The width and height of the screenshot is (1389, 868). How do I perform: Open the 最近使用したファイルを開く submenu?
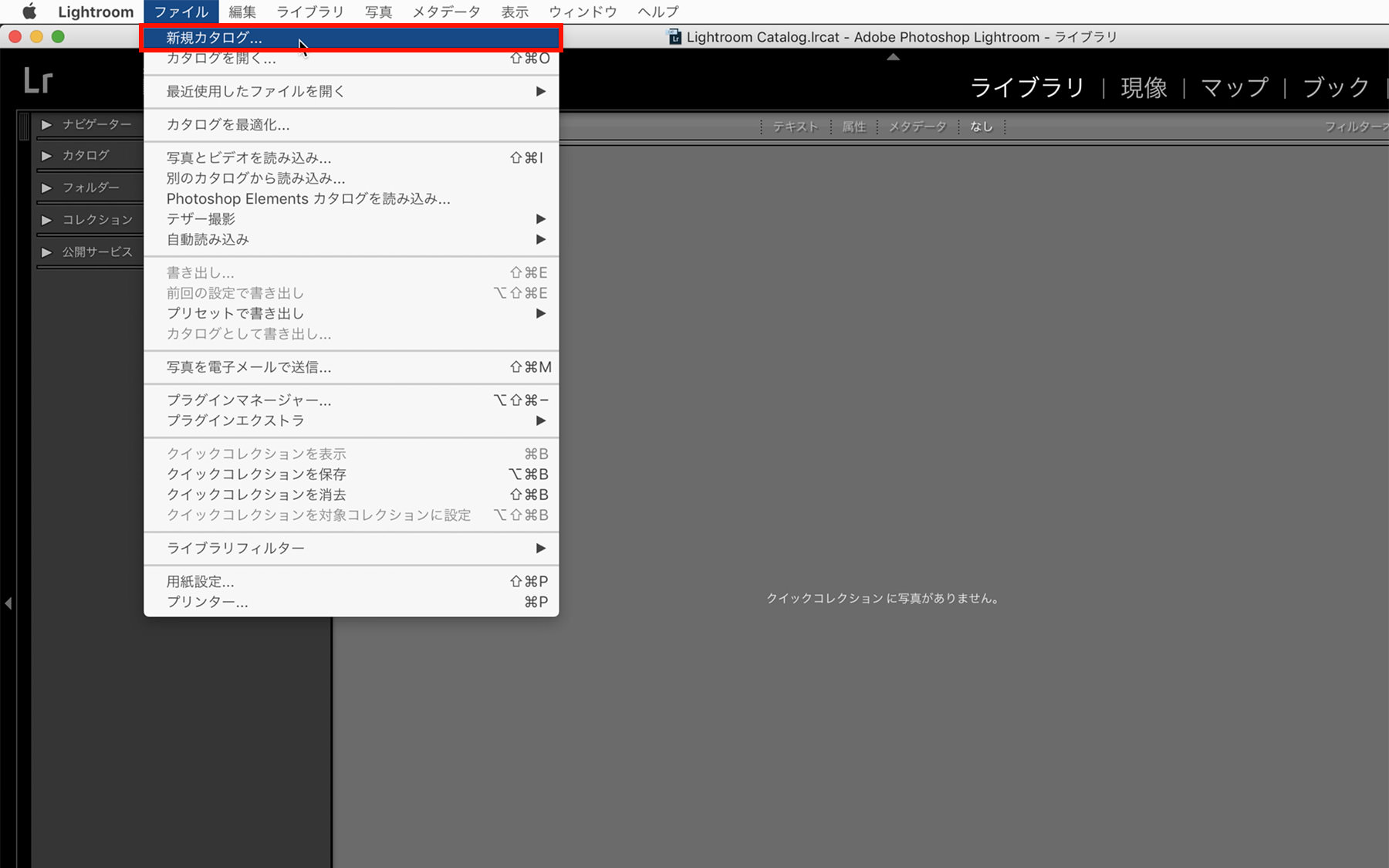pyautogui.click(x=351, y=92)
